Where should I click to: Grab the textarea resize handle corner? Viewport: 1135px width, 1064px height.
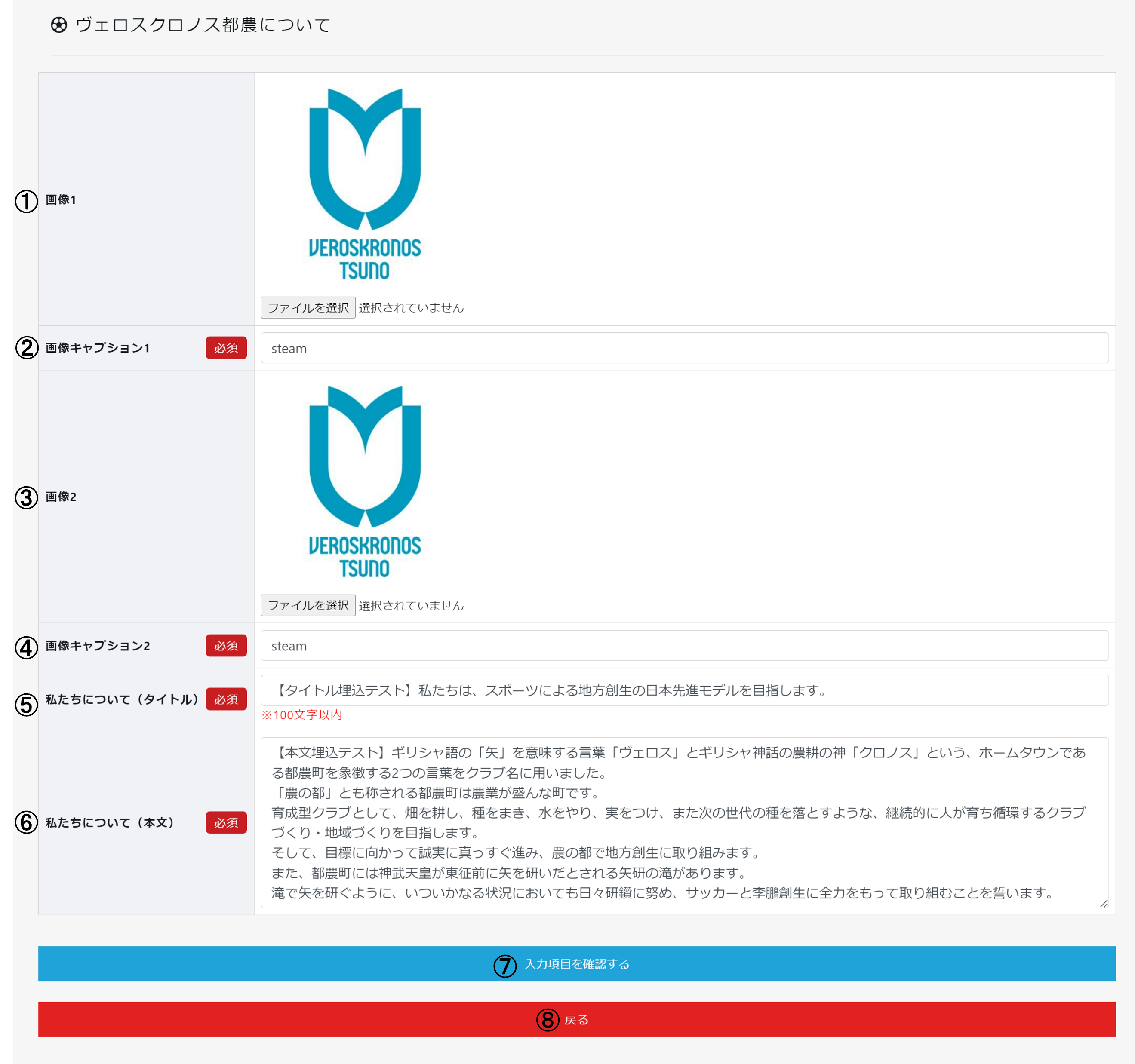coord(1104,903)
